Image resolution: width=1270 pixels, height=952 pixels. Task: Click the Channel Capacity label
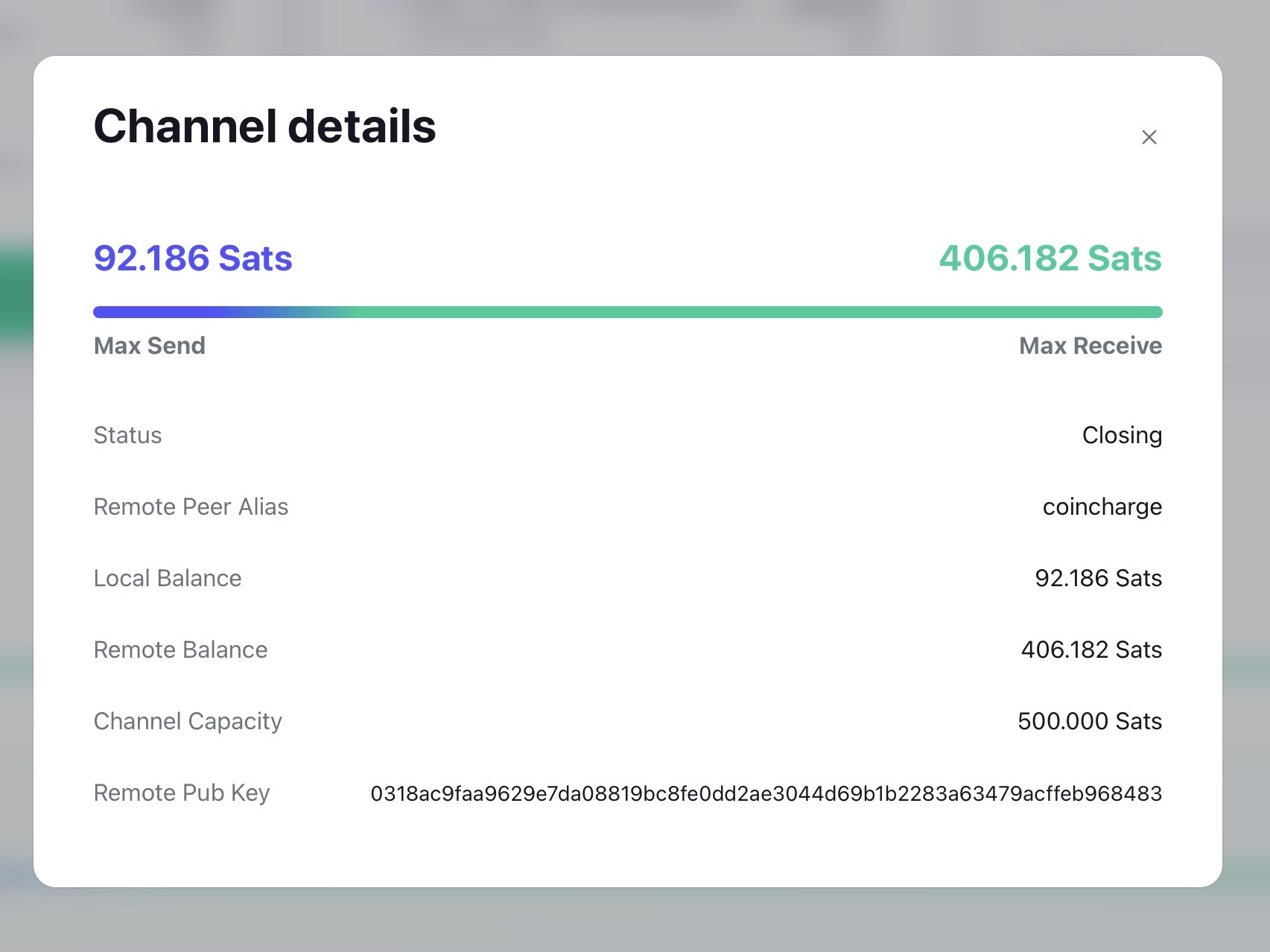(x=188, y=721)
